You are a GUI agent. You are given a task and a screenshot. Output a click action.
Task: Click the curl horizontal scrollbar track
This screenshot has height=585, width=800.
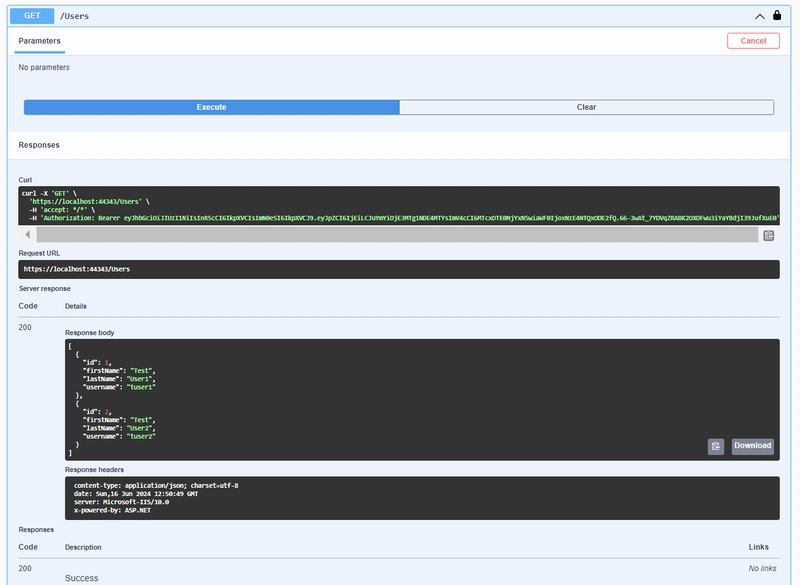click(x=400, y=235)
